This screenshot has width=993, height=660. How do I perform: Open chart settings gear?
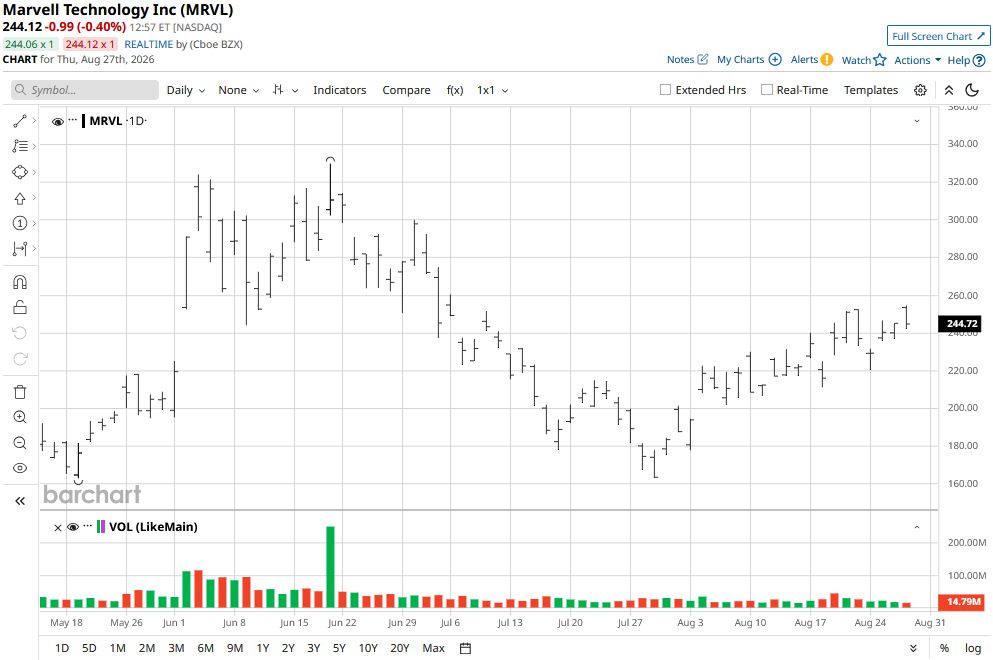click(920, 90)
